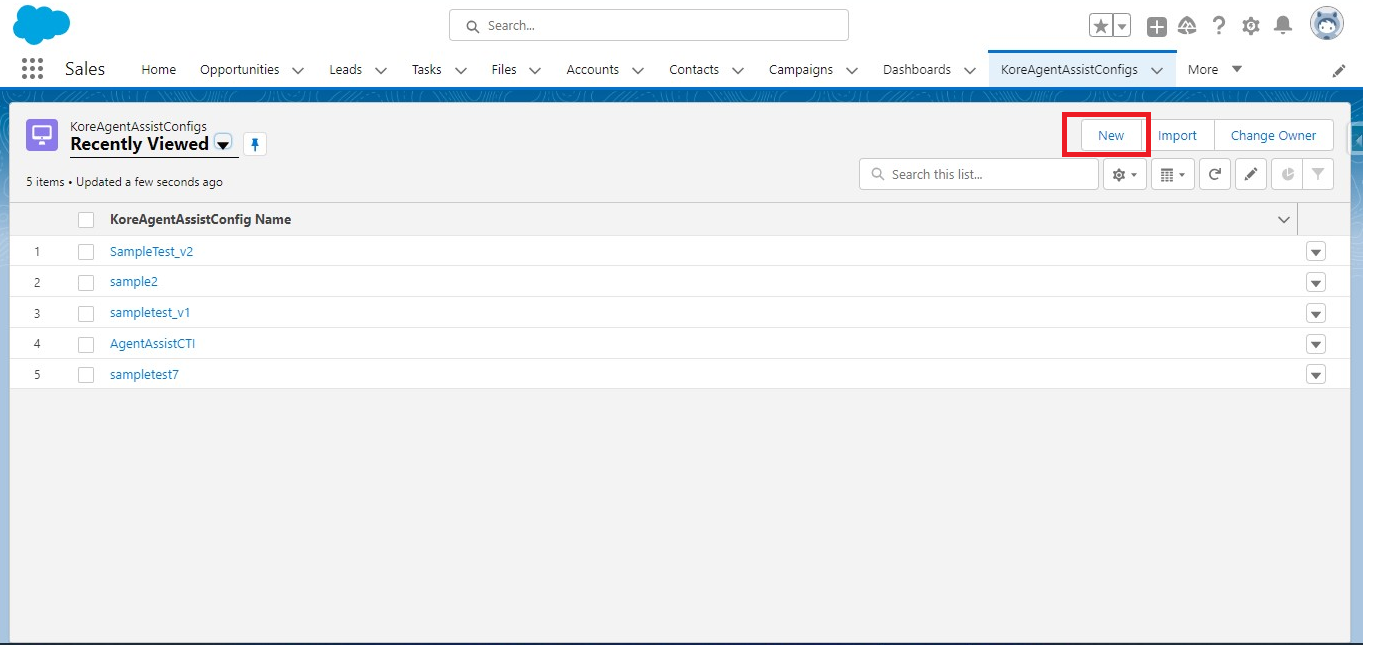Open the List View Controls gear dropdown
The height and width of the screenshot is (645, 1373).
(1124, 174)
